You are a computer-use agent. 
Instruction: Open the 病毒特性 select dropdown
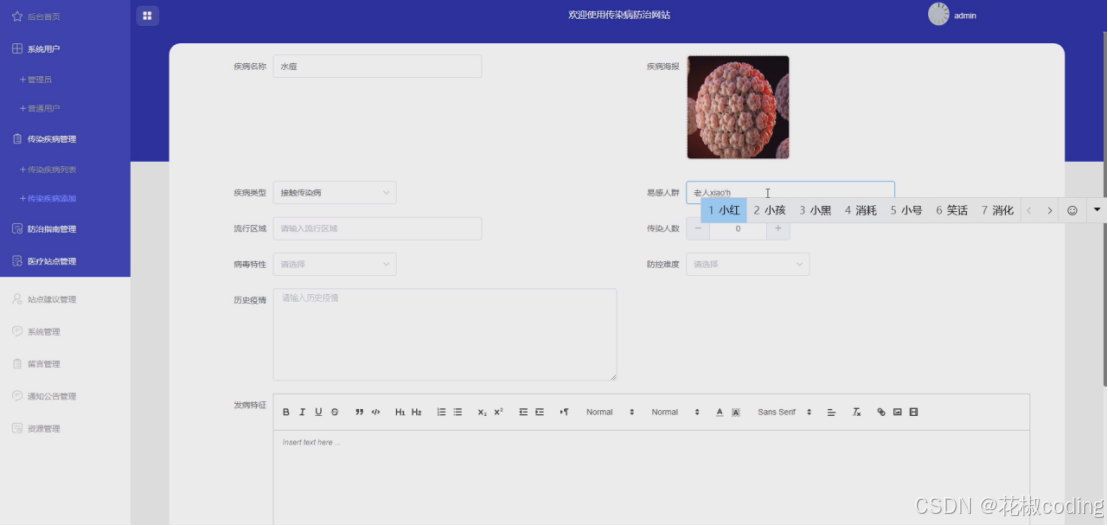coord(334,264)
